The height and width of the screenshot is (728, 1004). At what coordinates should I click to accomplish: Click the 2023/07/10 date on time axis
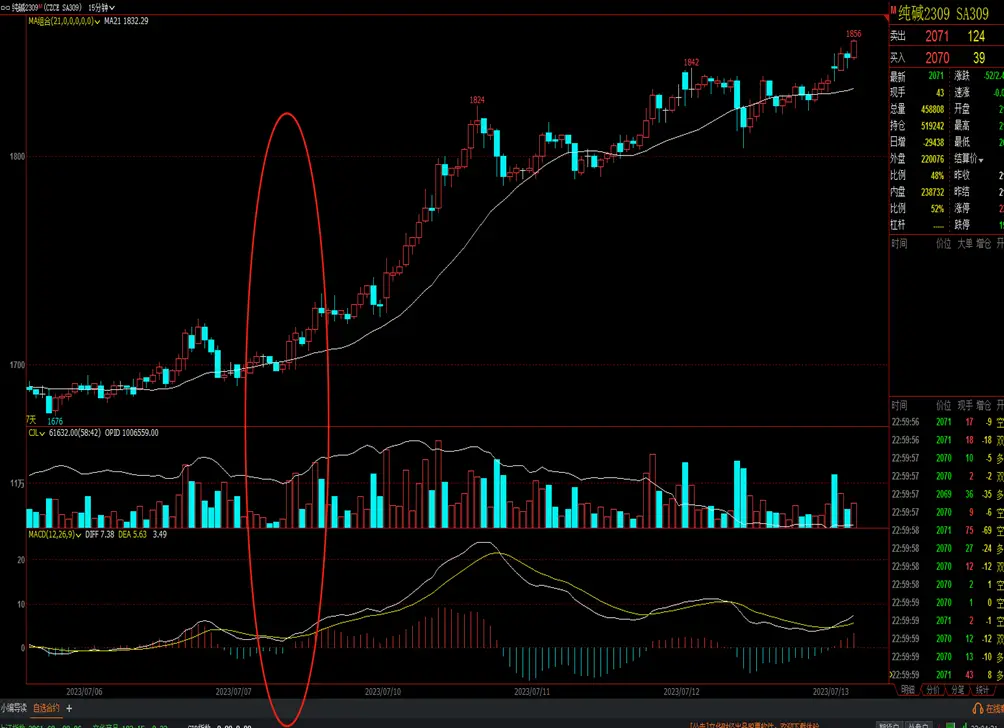click(x=383, y=691)
